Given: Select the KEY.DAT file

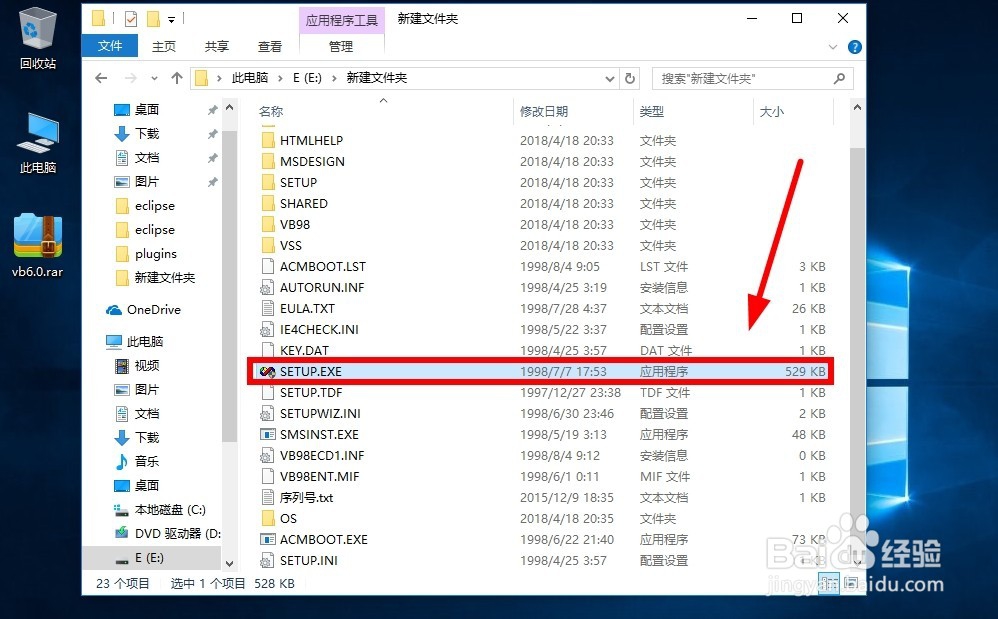Looking at the screenshot, I should [x=304, y=351].
